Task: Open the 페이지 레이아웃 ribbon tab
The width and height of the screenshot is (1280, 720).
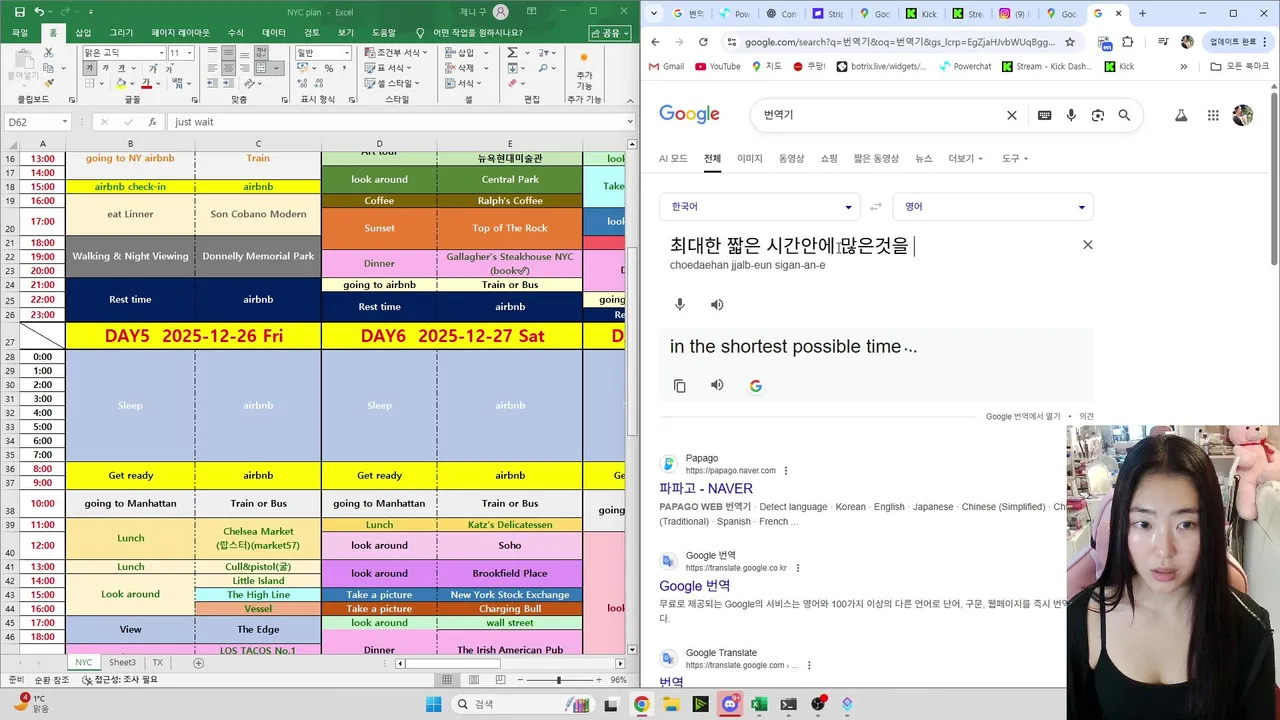Action: click(x=180, y=33)
